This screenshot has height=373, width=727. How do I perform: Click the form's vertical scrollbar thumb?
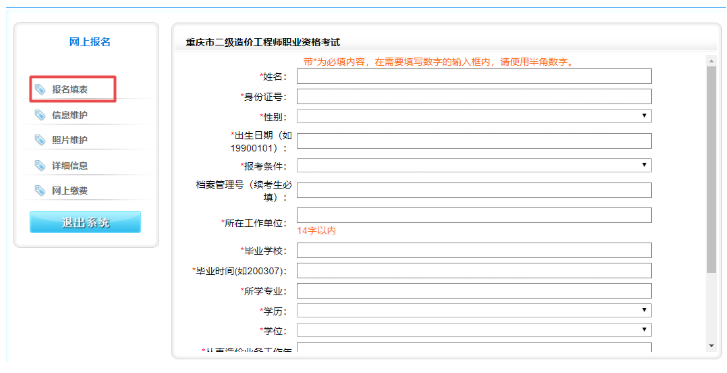(712, 169)
